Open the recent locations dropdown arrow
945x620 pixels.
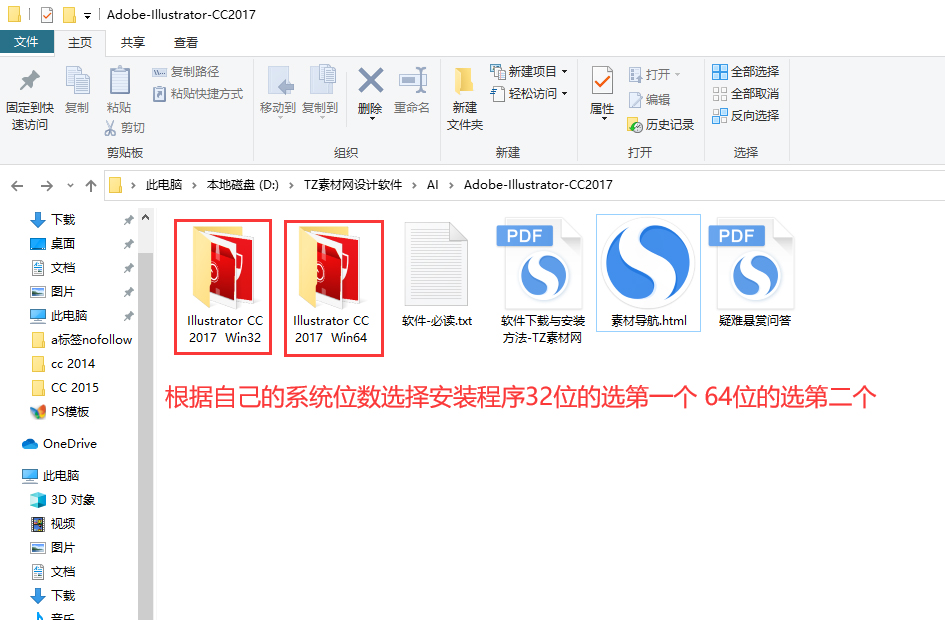[x=71, y=186]
